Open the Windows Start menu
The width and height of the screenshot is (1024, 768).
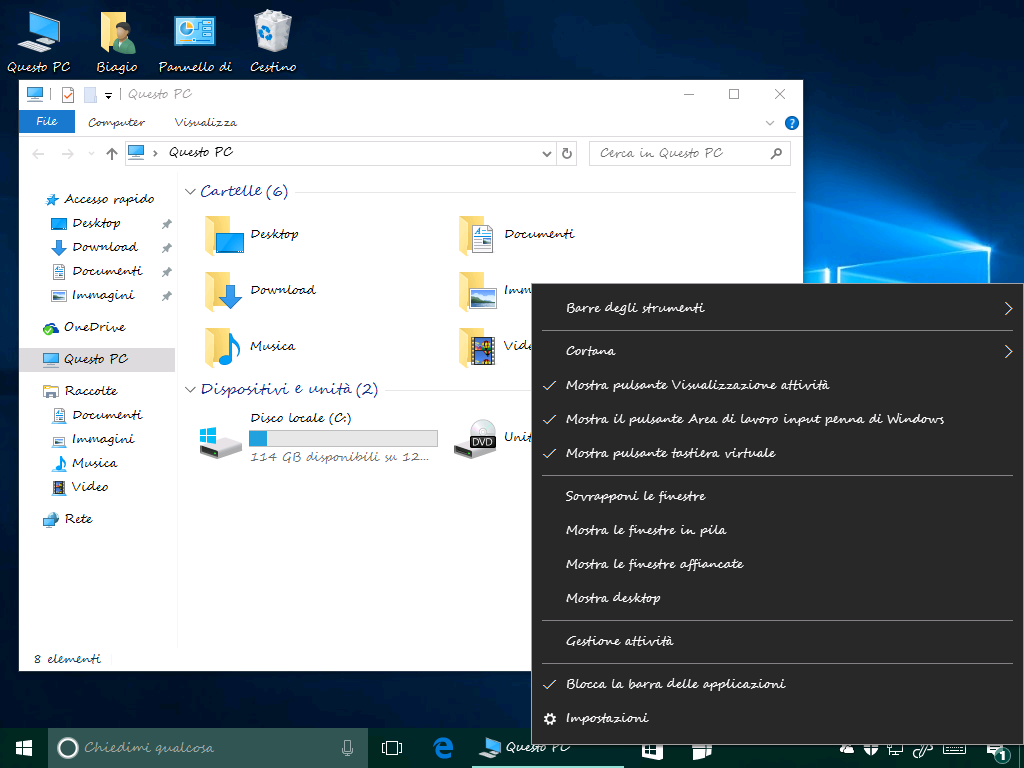tap(24, 748)
